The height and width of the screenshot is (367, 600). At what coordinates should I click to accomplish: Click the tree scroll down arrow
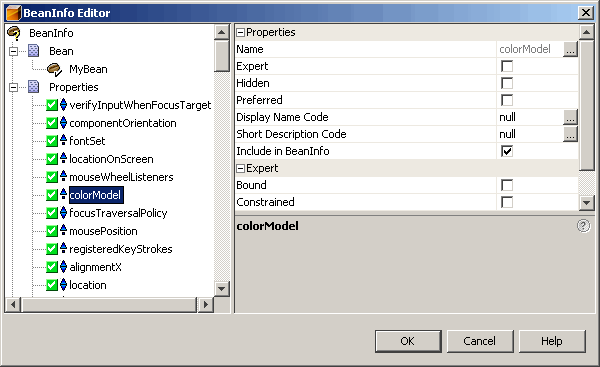pos(222,289)
